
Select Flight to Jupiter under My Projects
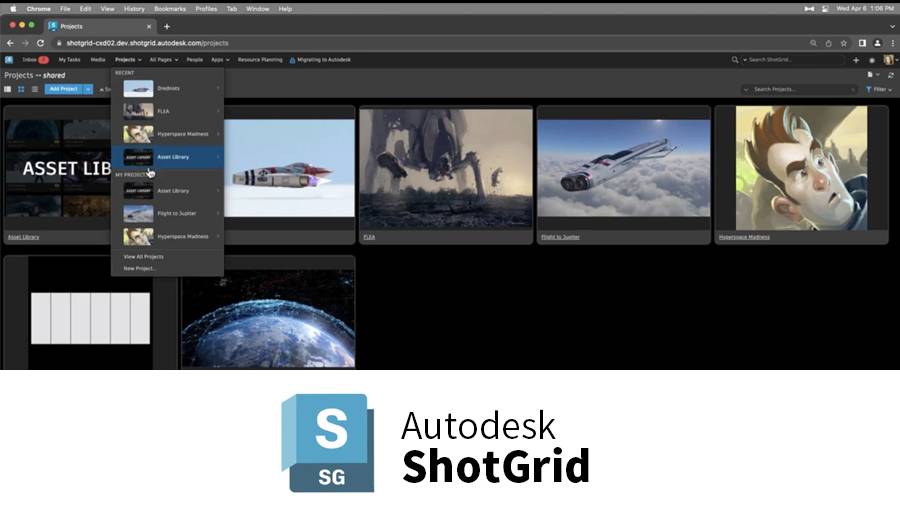(x=168, y=213)
